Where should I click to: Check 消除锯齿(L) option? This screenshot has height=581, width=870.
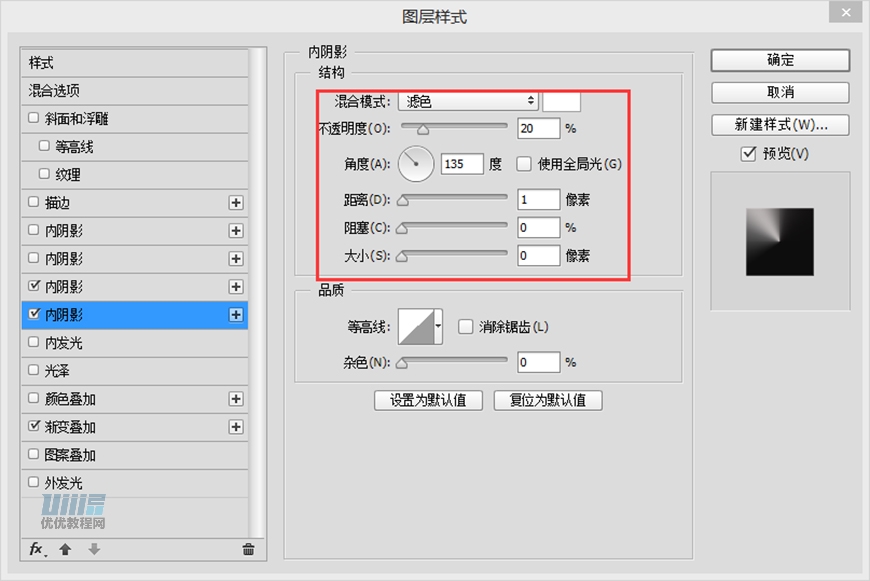(466, 326)
